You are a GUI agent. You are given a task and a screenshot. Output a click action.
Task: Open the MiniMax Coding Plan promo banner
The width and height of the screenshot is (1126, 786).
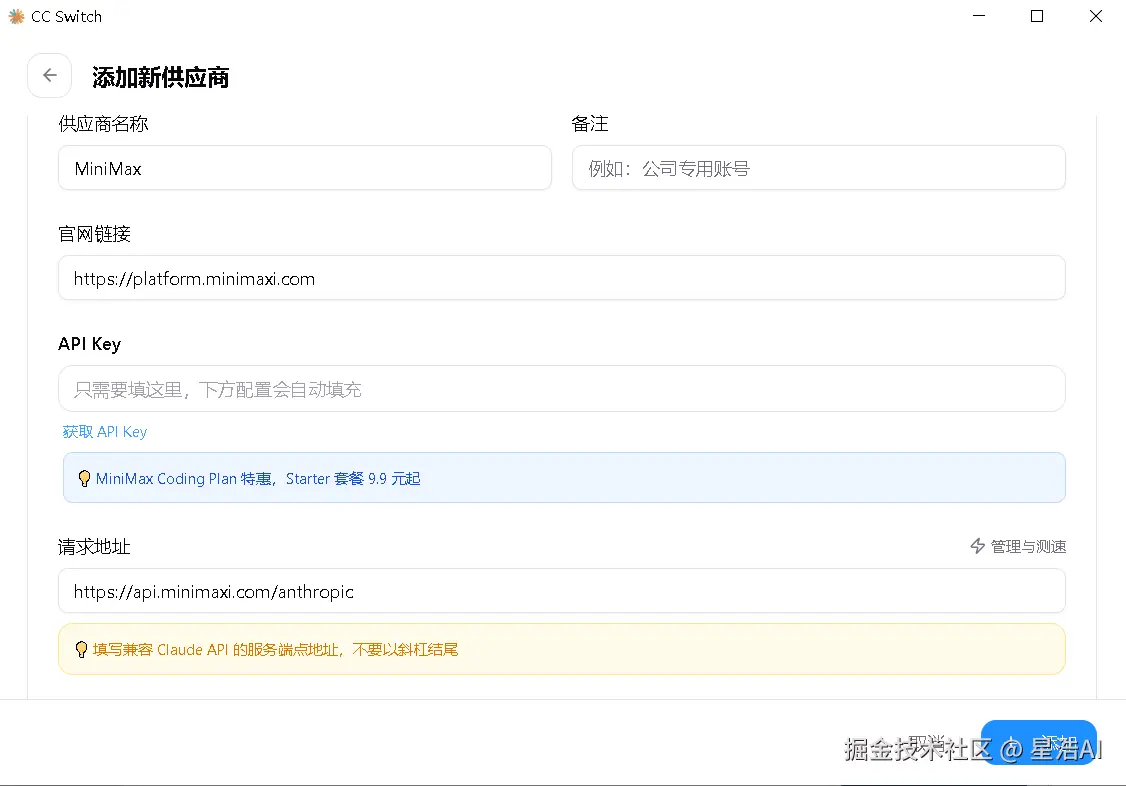click(564, 478)
